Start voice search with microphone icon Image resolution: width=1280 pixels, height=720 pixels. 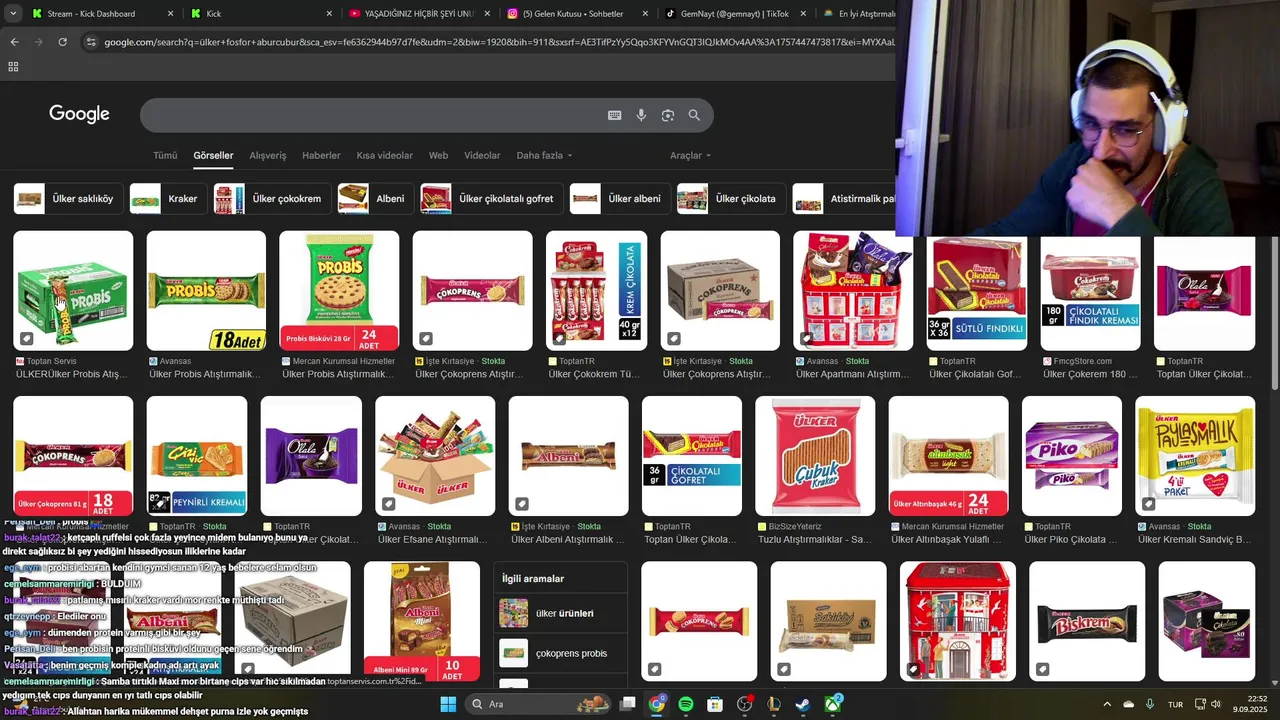(x=641, y=115)
